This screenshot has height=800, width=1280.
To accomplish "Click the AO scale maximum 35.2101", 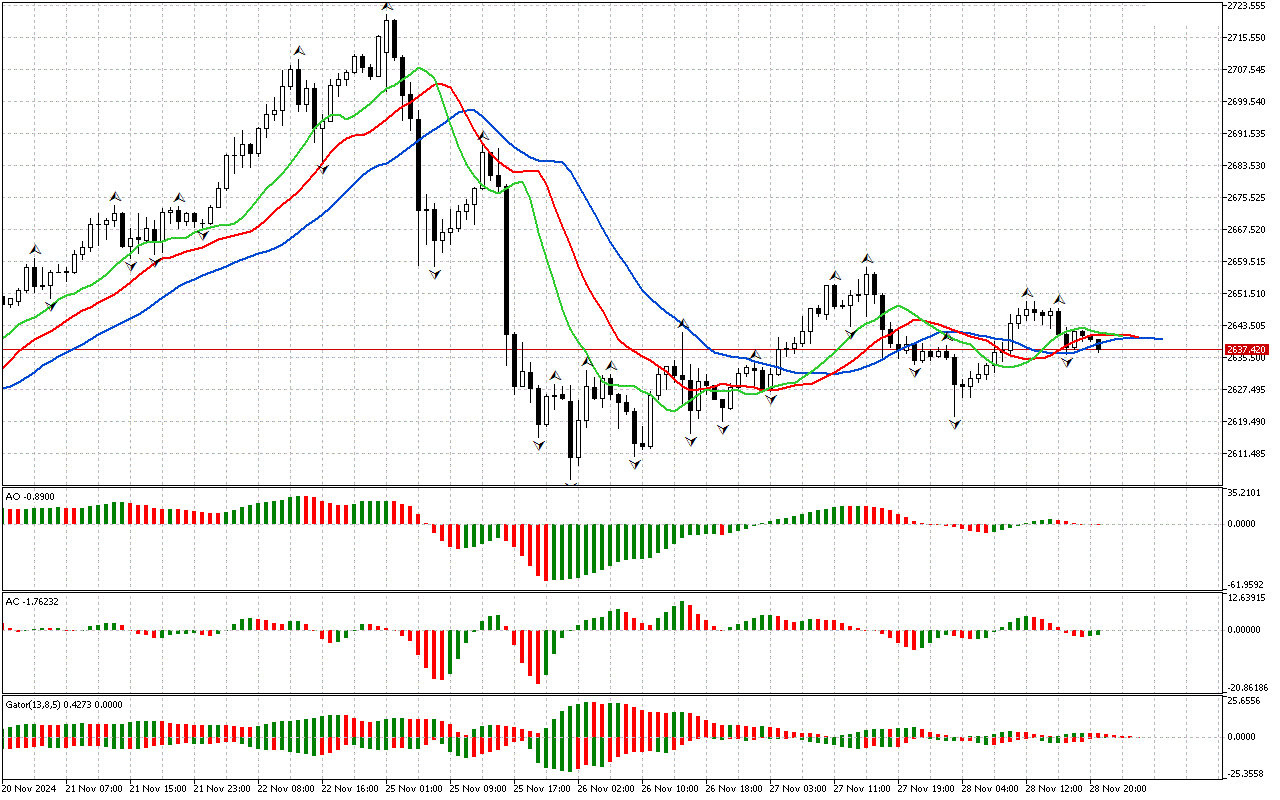I will coord(1244,493).
